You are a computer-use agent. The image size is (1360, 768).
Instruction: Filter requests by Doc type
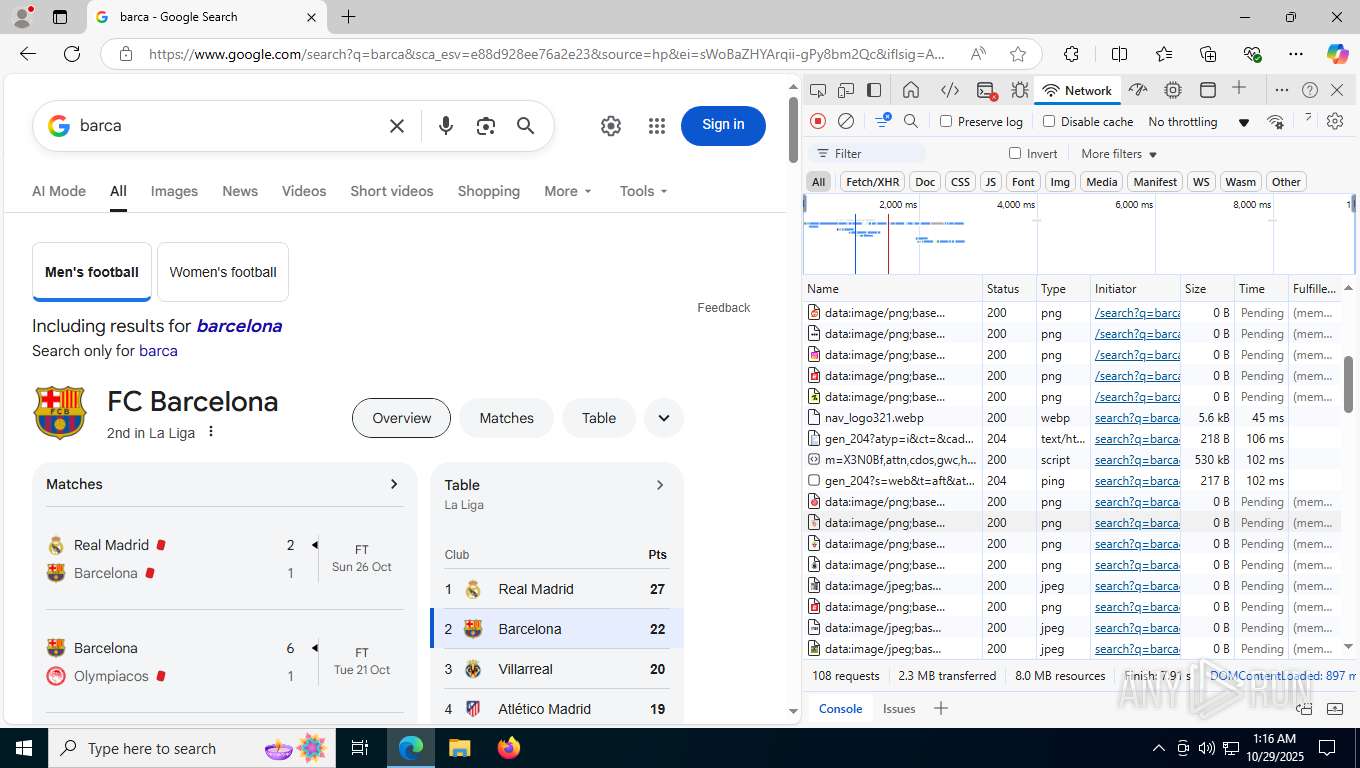925,182
